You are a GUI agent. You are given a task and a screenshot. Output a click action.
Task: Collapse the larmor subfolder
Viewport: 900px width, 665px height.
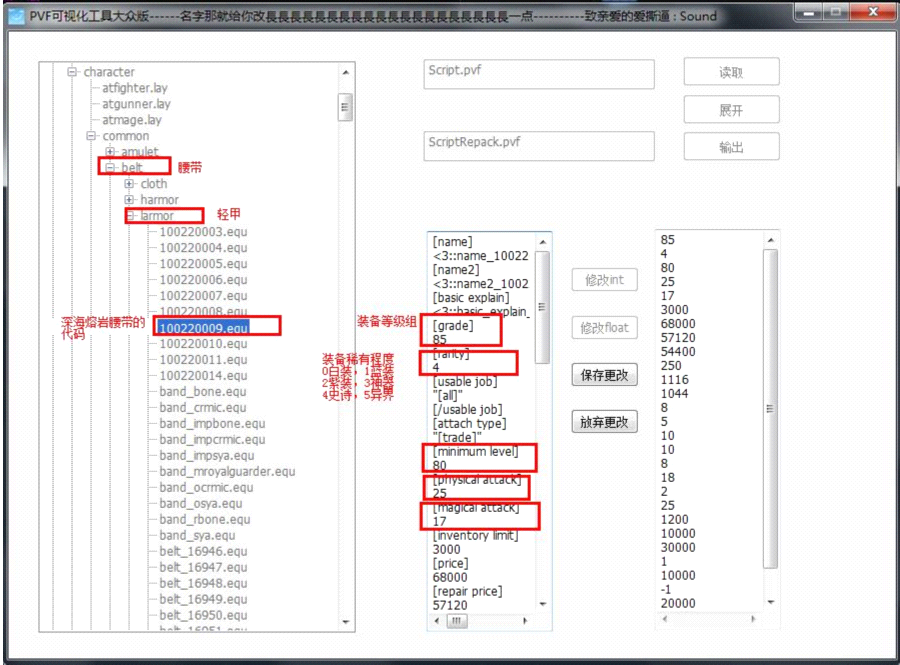coord(129,216)
